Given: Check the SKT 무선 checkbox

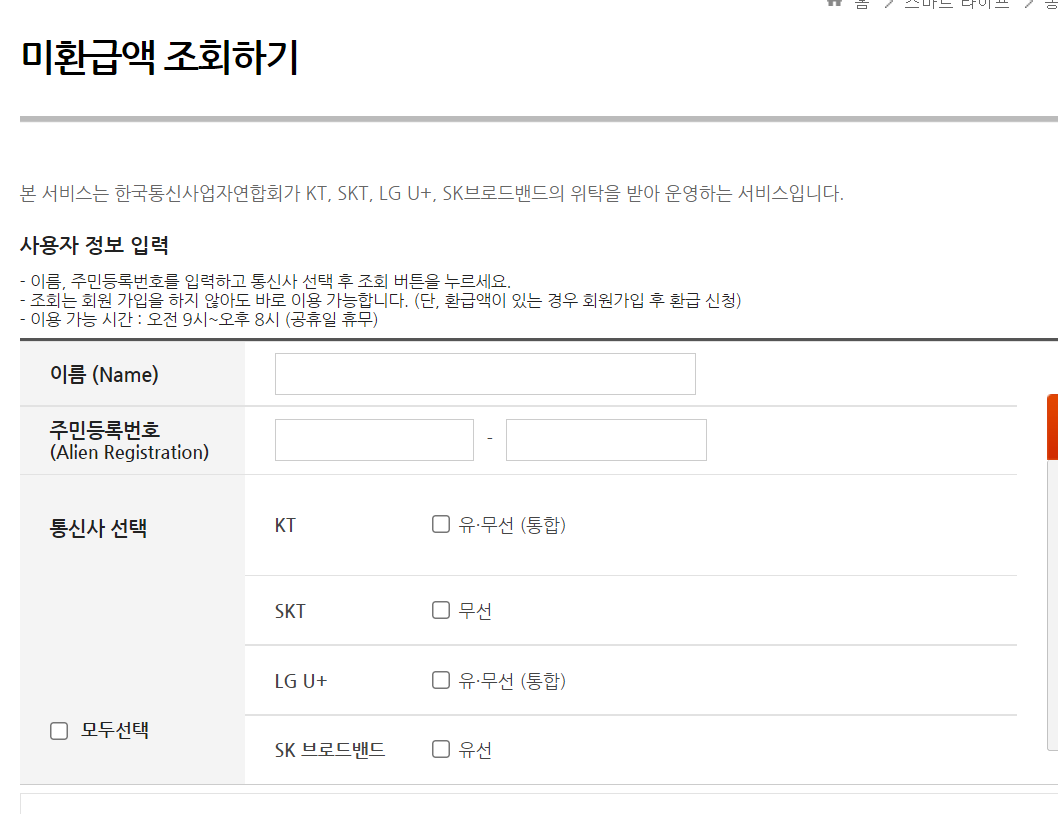Looking at the screenshot, I should click(x=441, y=610).
